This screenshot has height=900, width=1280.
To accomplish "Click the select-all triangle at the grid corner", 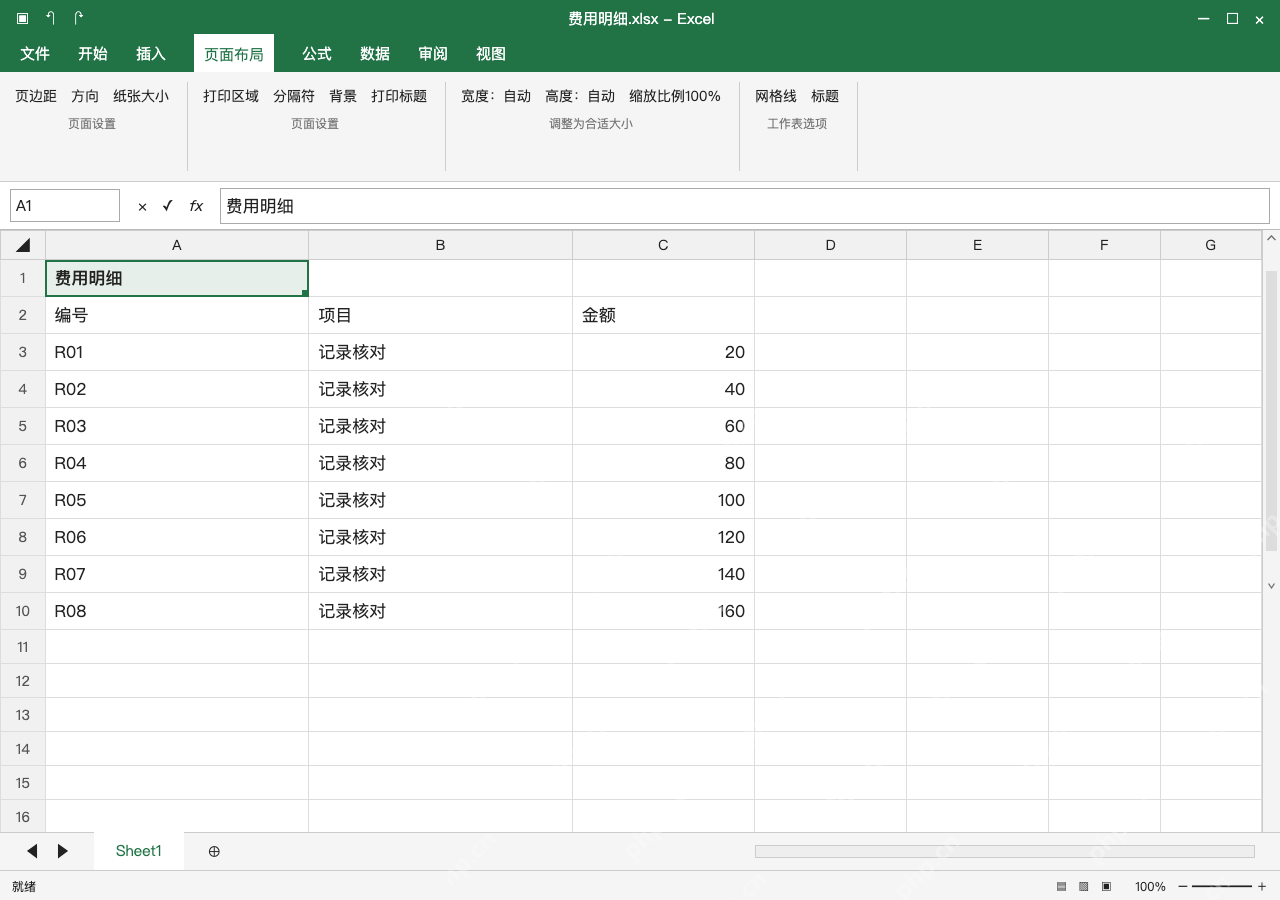I will (23, 245).
